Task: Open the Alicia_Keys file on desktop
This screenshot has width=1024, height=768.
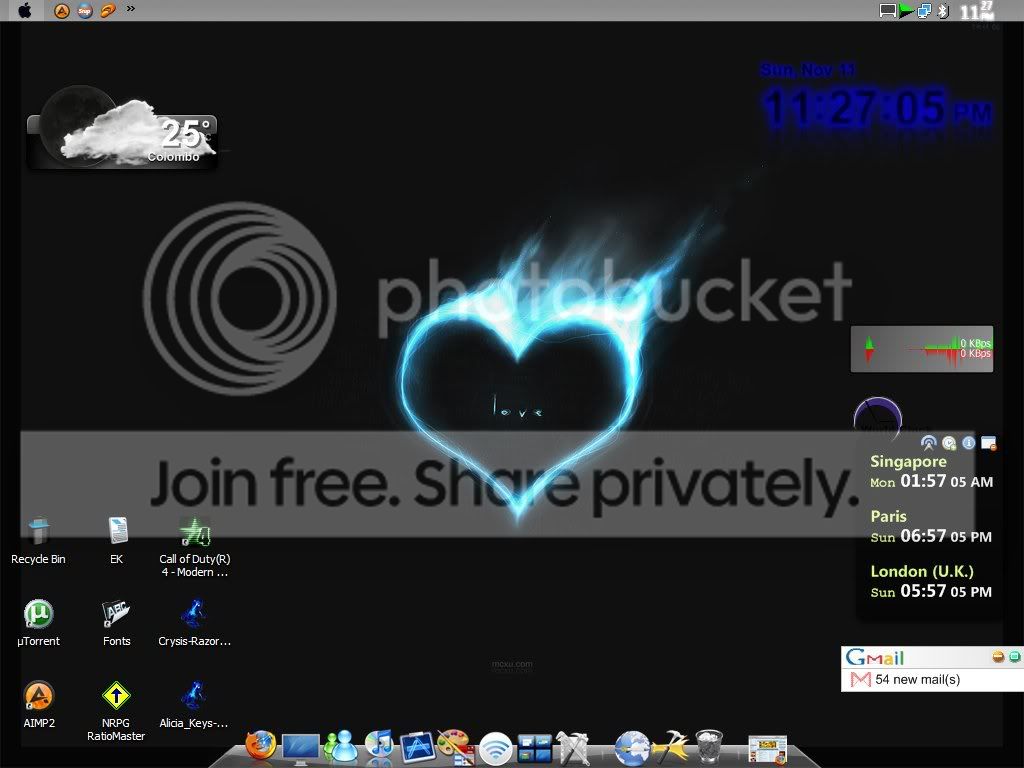Action: click(194, 705)
